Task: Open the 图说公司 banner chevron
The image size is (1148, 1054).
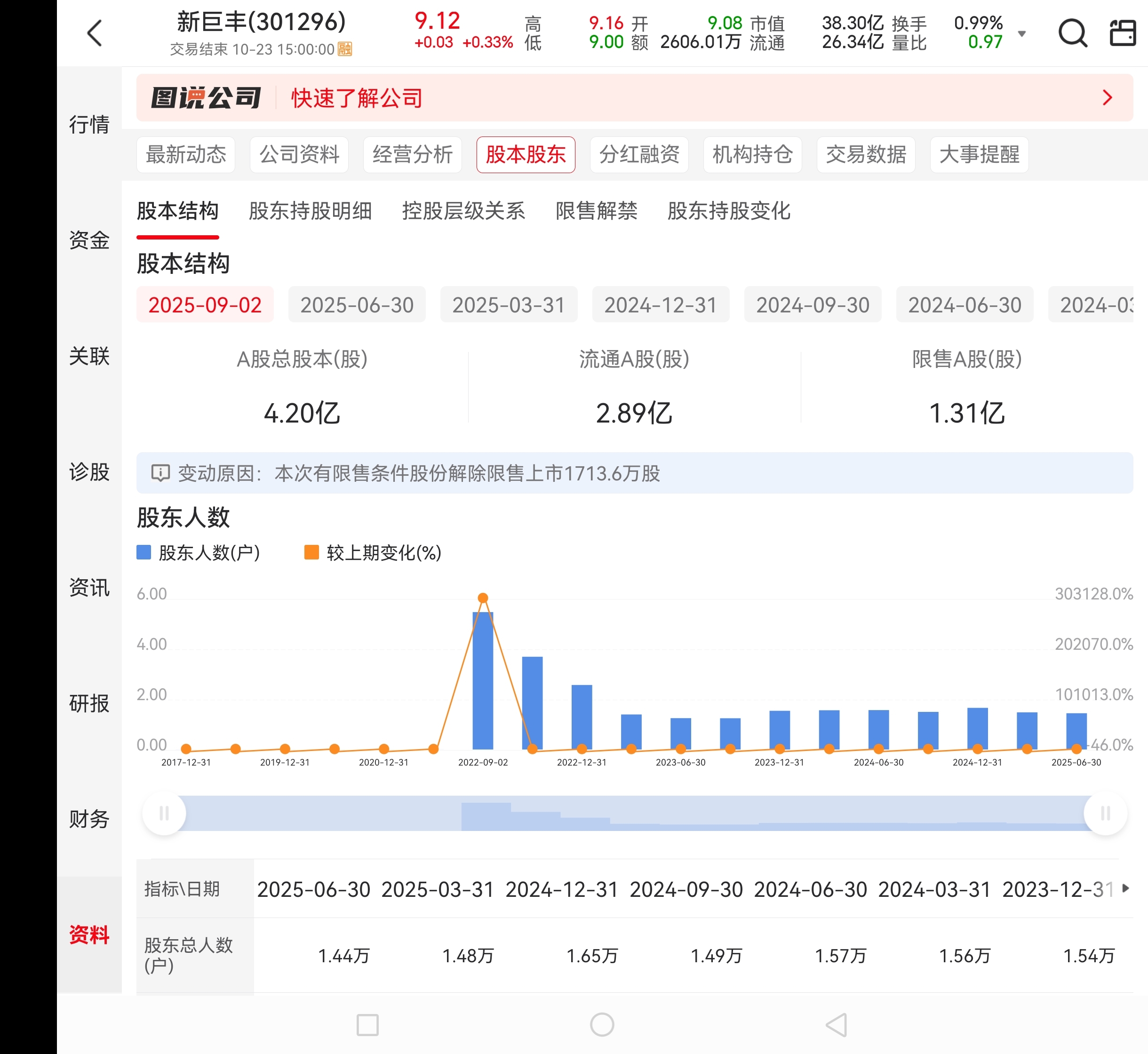Action: click(1107, 97)
